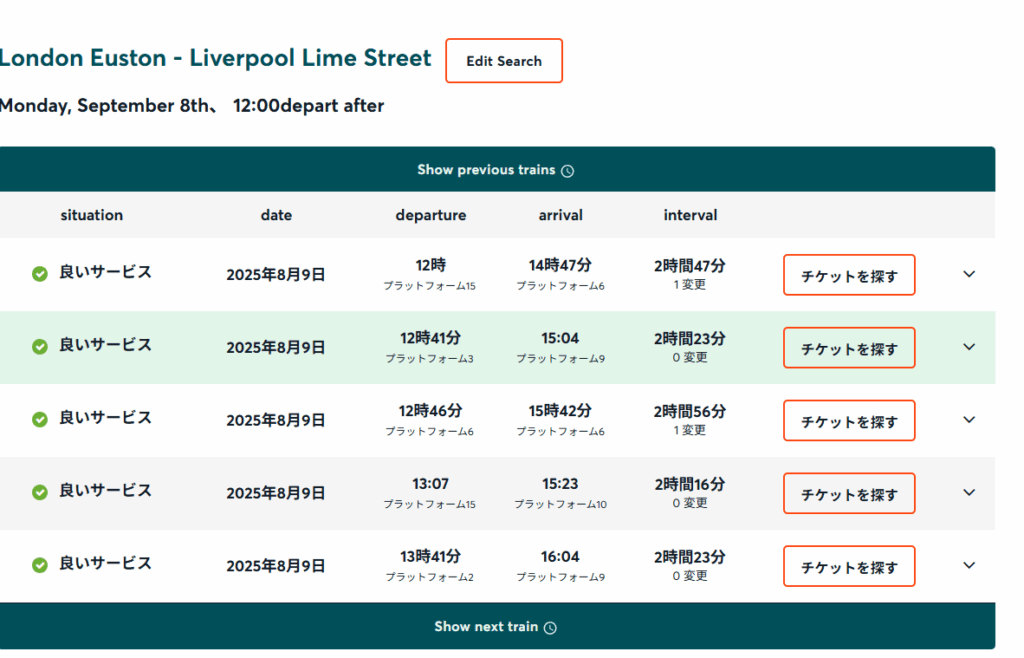Click green status check icon for 13時41分 train
1024x658 pixels.
coord(40,565)
